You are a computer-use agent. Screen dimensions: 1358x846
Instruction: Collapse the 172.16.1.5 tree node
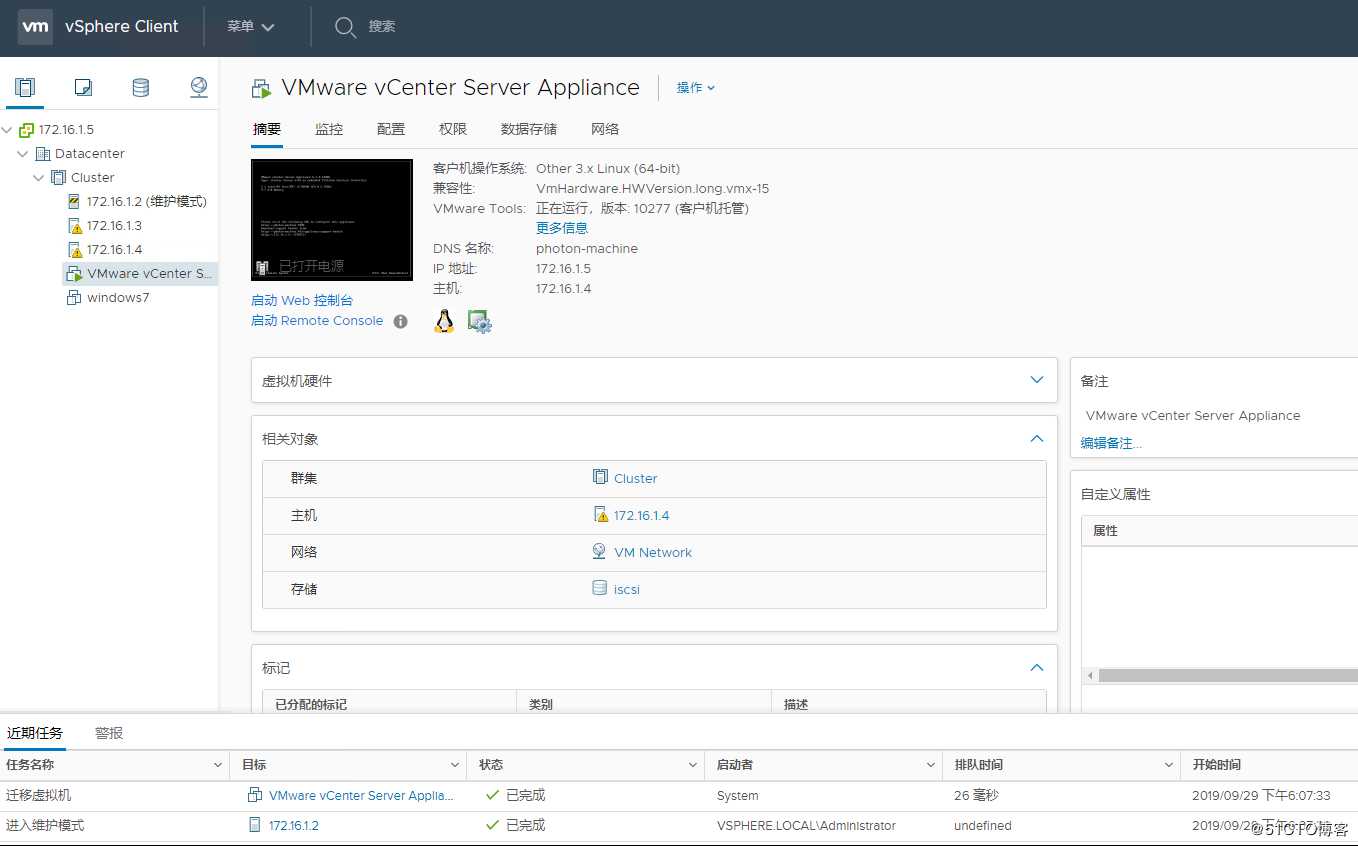pyautogui.click(x=8, y=130)
